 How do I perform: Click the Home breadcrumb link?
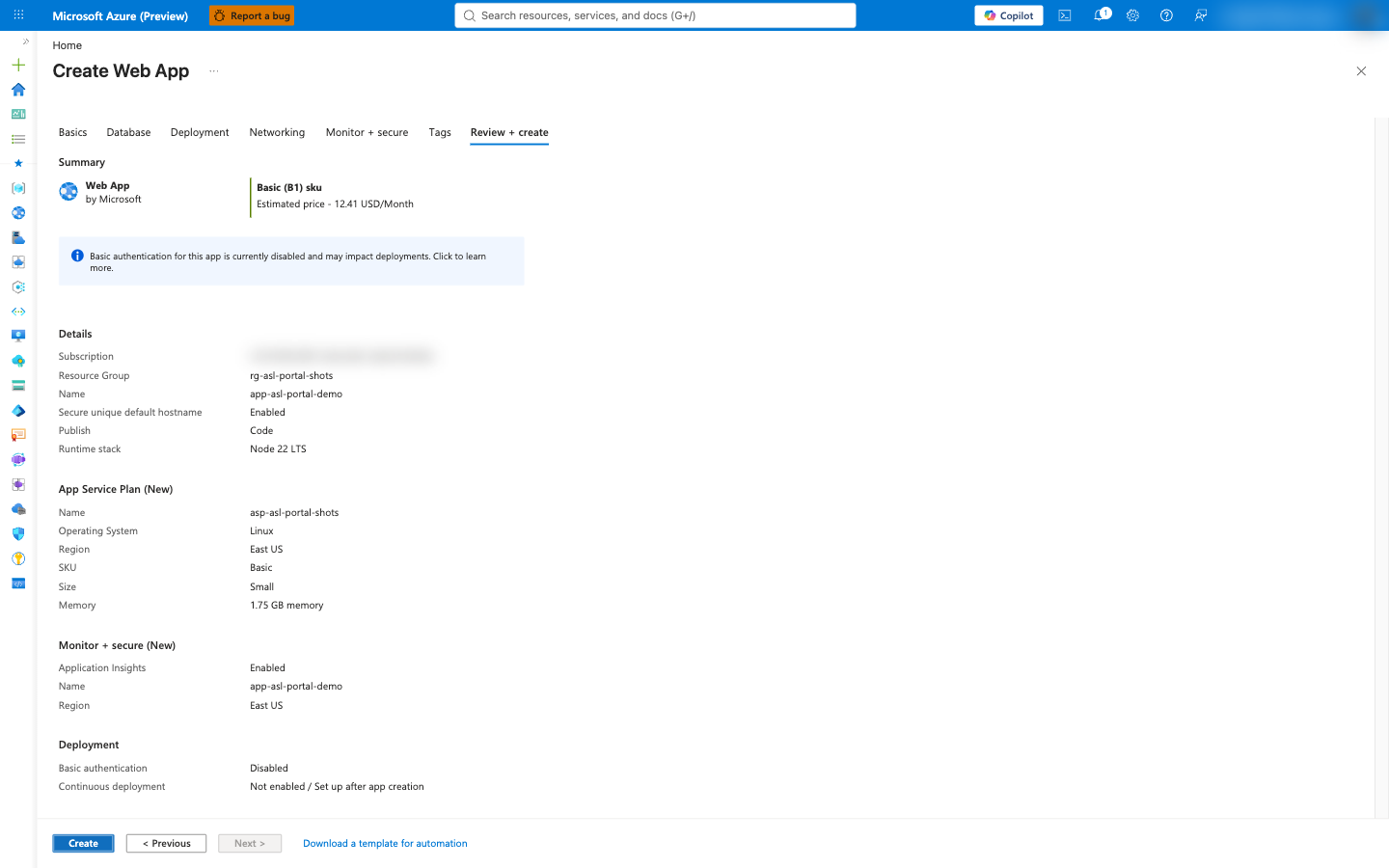pyautogui.click(x=68, y=45)
